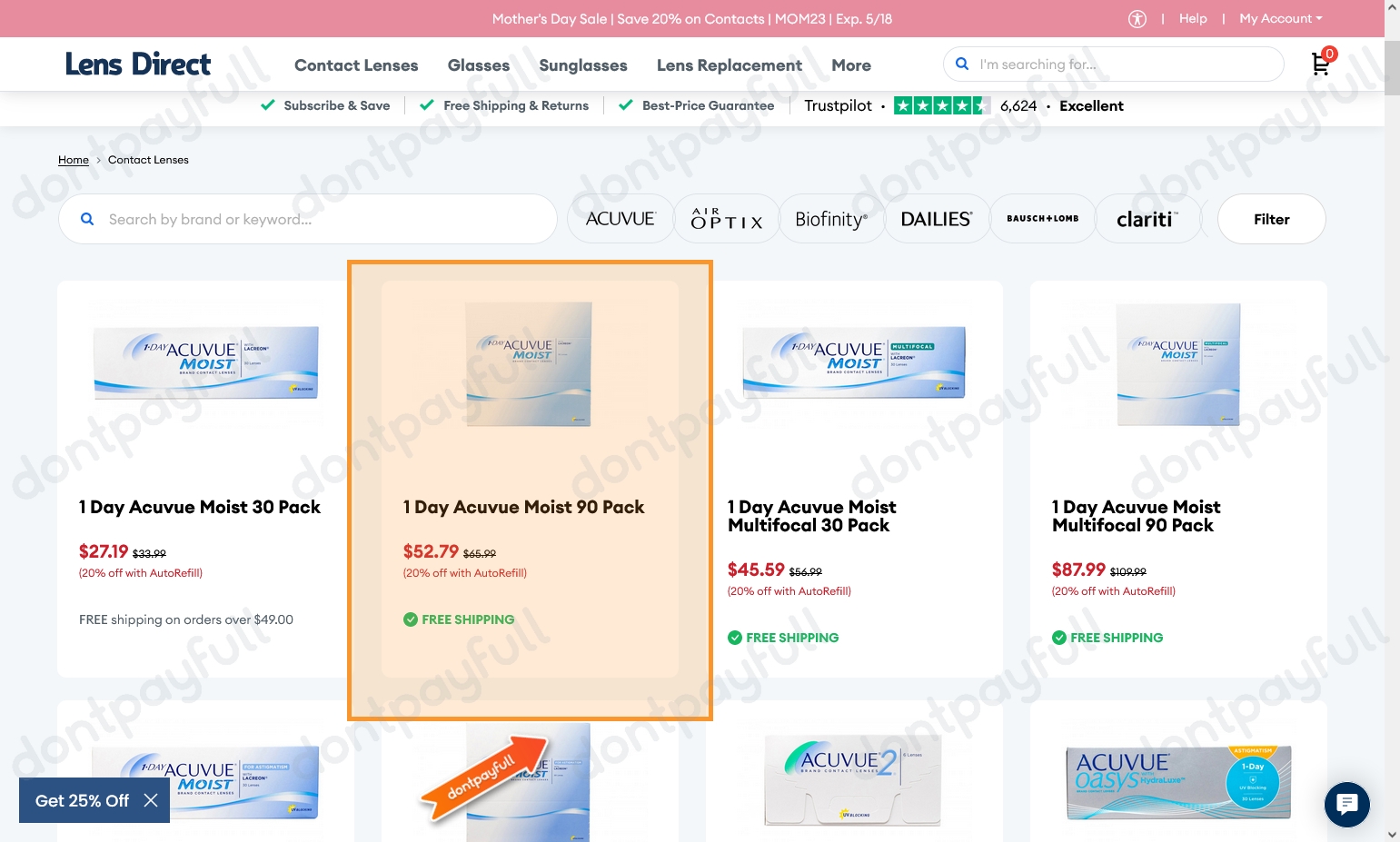Open the Lens Replacement menu
This screenshot has width=1400, height=842.
(730, 65)
